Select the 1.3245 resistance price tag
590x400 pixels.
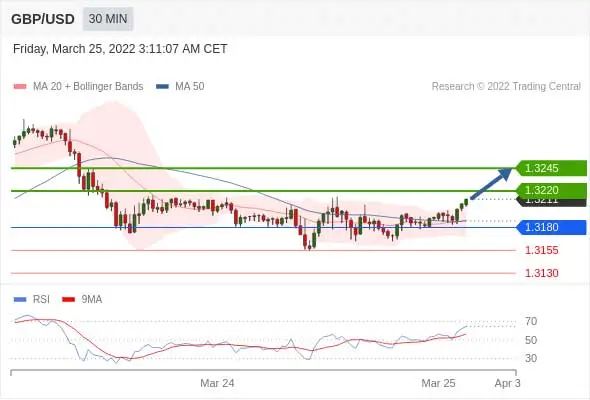(x=551, y=168)
